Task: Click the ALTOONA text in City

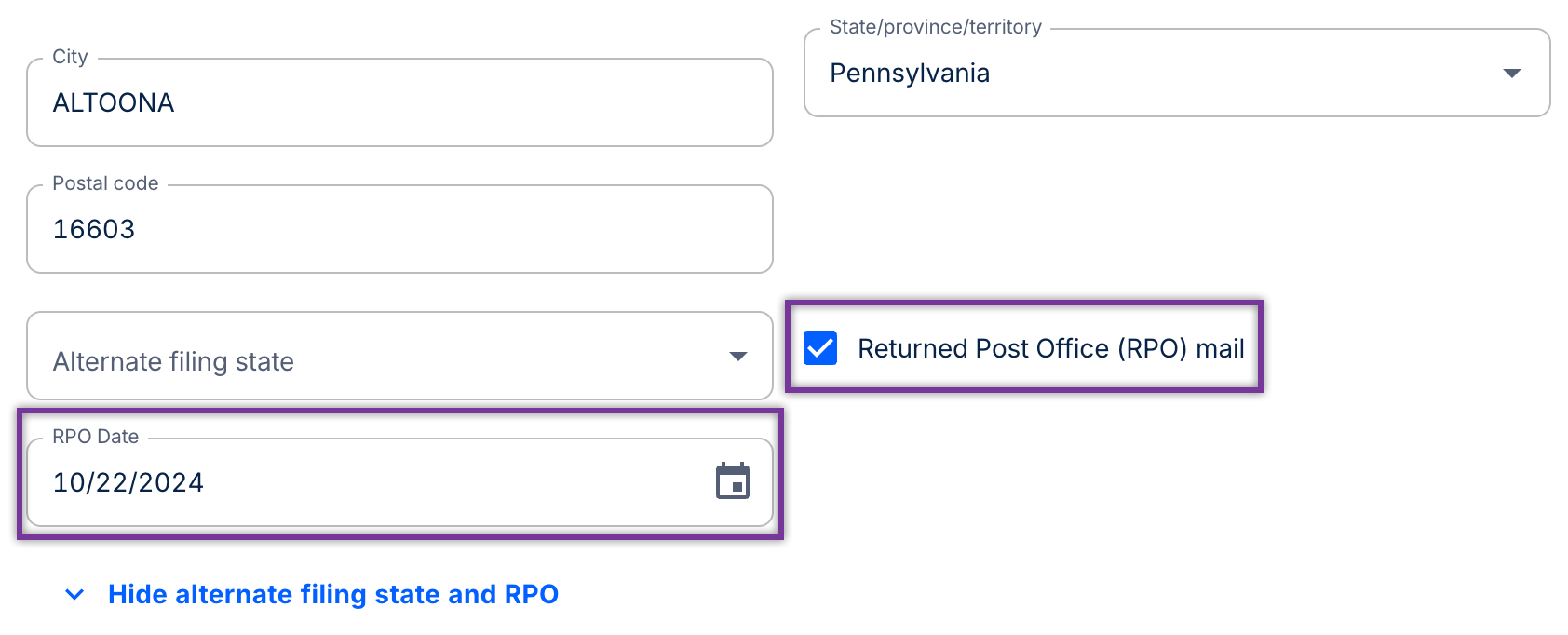Action: [x=114, y=102]
